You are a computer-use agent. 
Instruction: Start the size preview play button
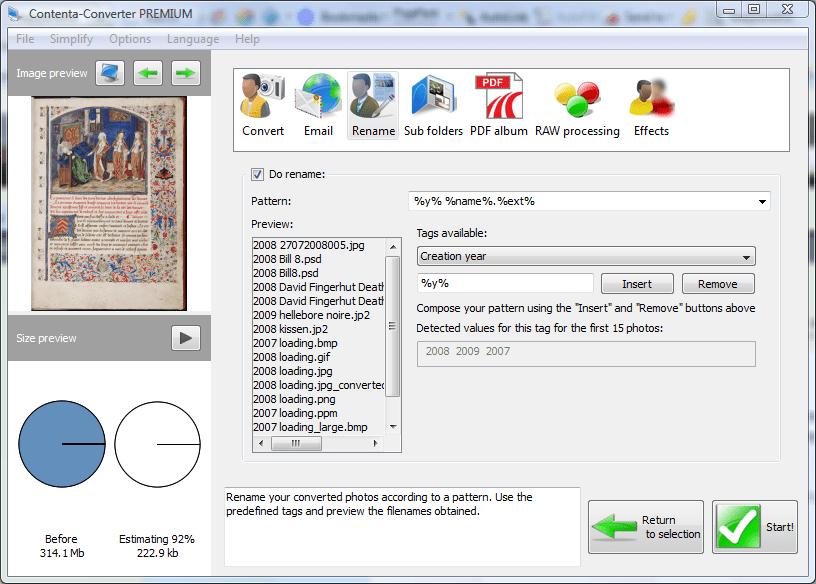pyautogui.click(x=186, y=338)
